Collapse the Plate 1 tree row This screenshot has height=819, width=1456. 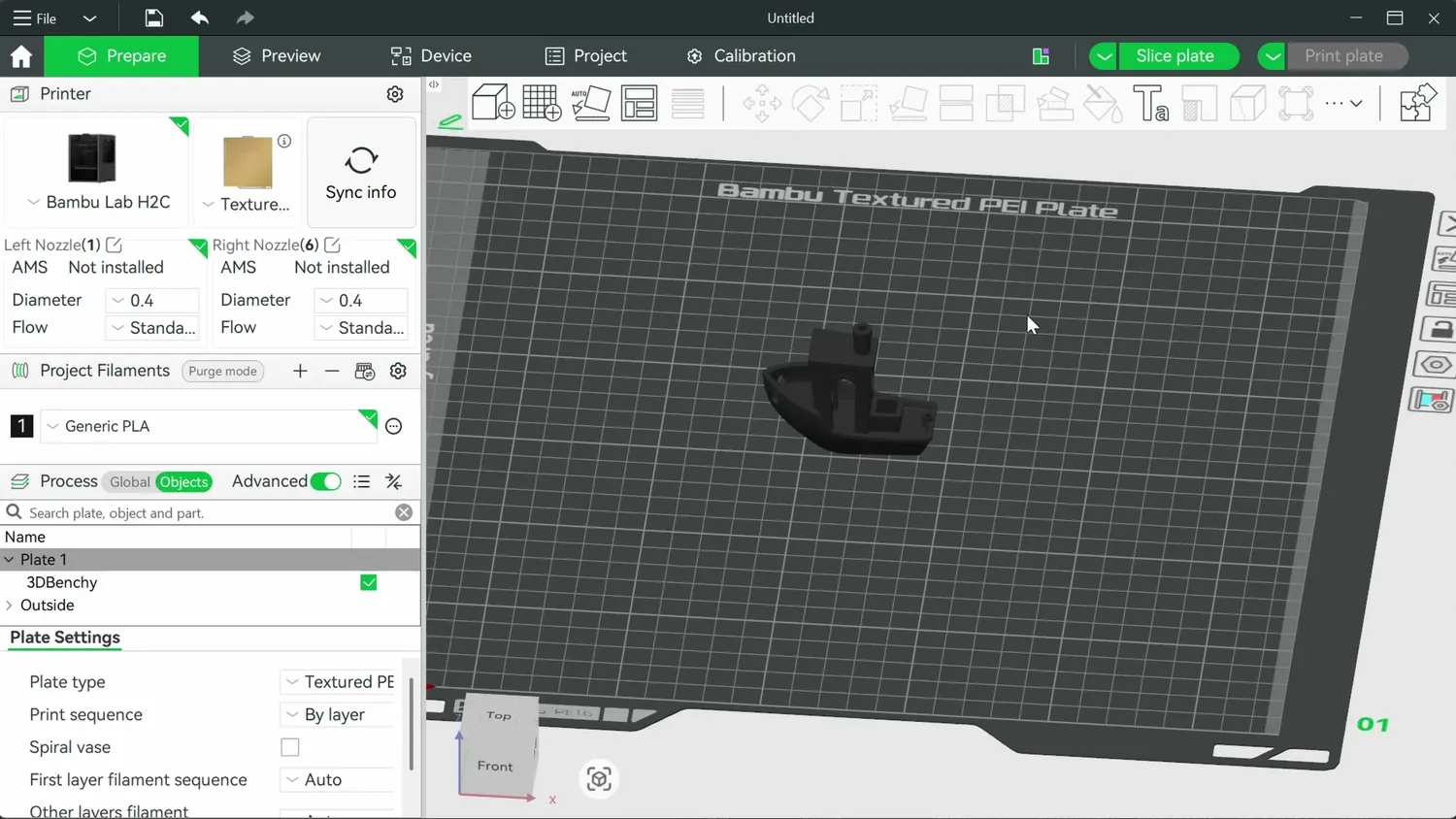pyautogui.click(x=10, y=560)
